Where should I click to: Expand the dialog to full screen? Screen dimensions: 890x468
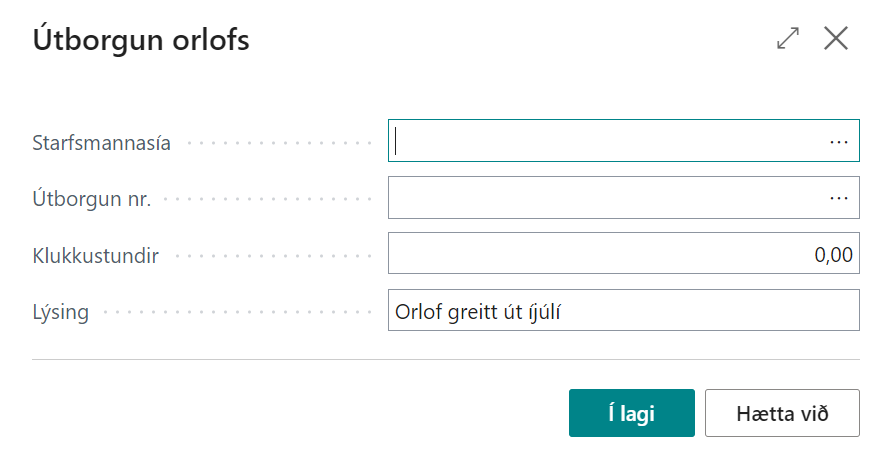point(788,39)
